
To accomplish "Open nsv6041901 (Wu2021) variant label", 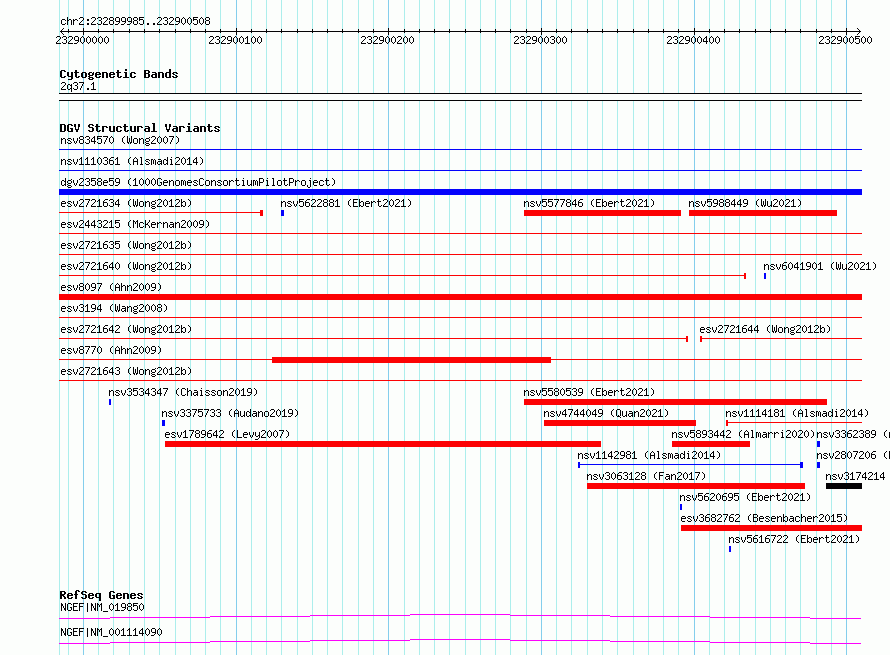I will click(x=820, y=266).
